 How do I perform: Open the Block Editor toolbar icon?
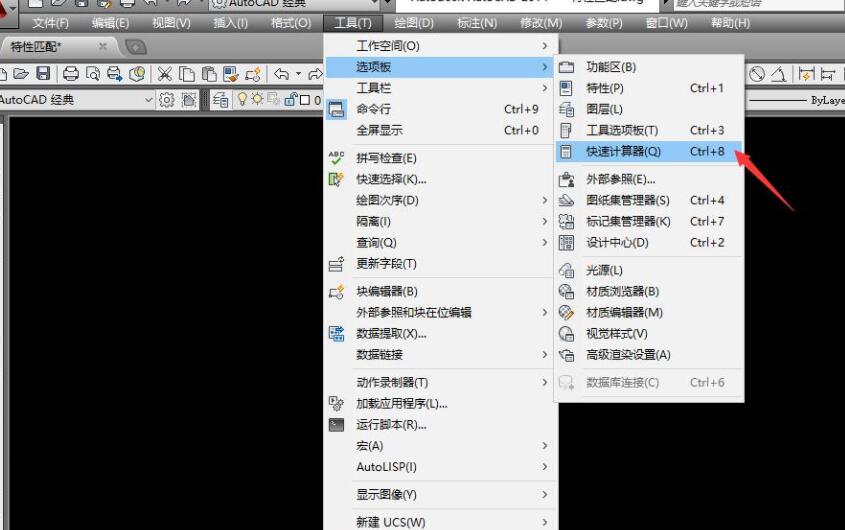tap(253, 73)
